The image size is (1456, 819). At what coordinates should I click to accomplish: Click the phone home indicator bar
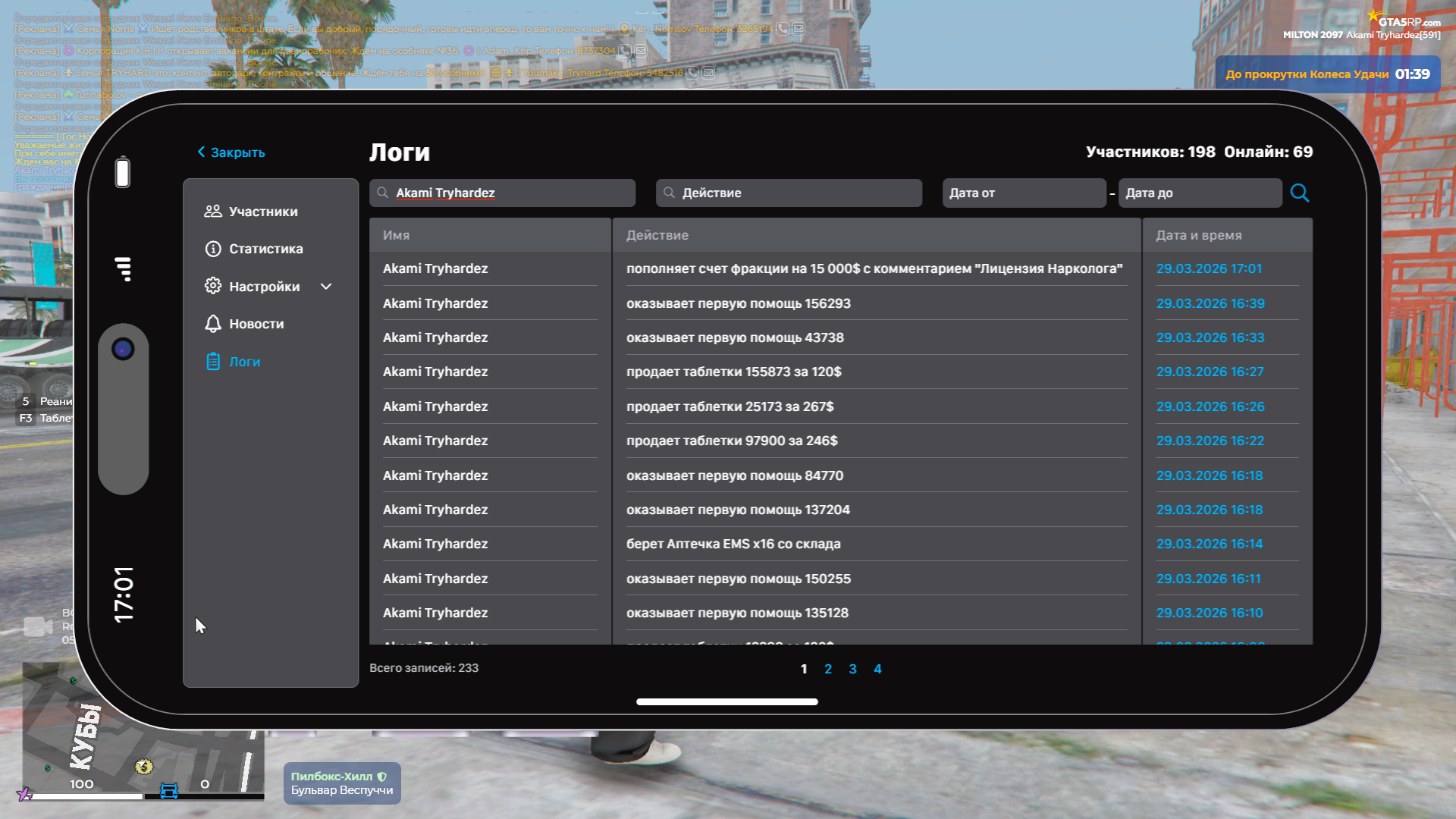(726, 701)
